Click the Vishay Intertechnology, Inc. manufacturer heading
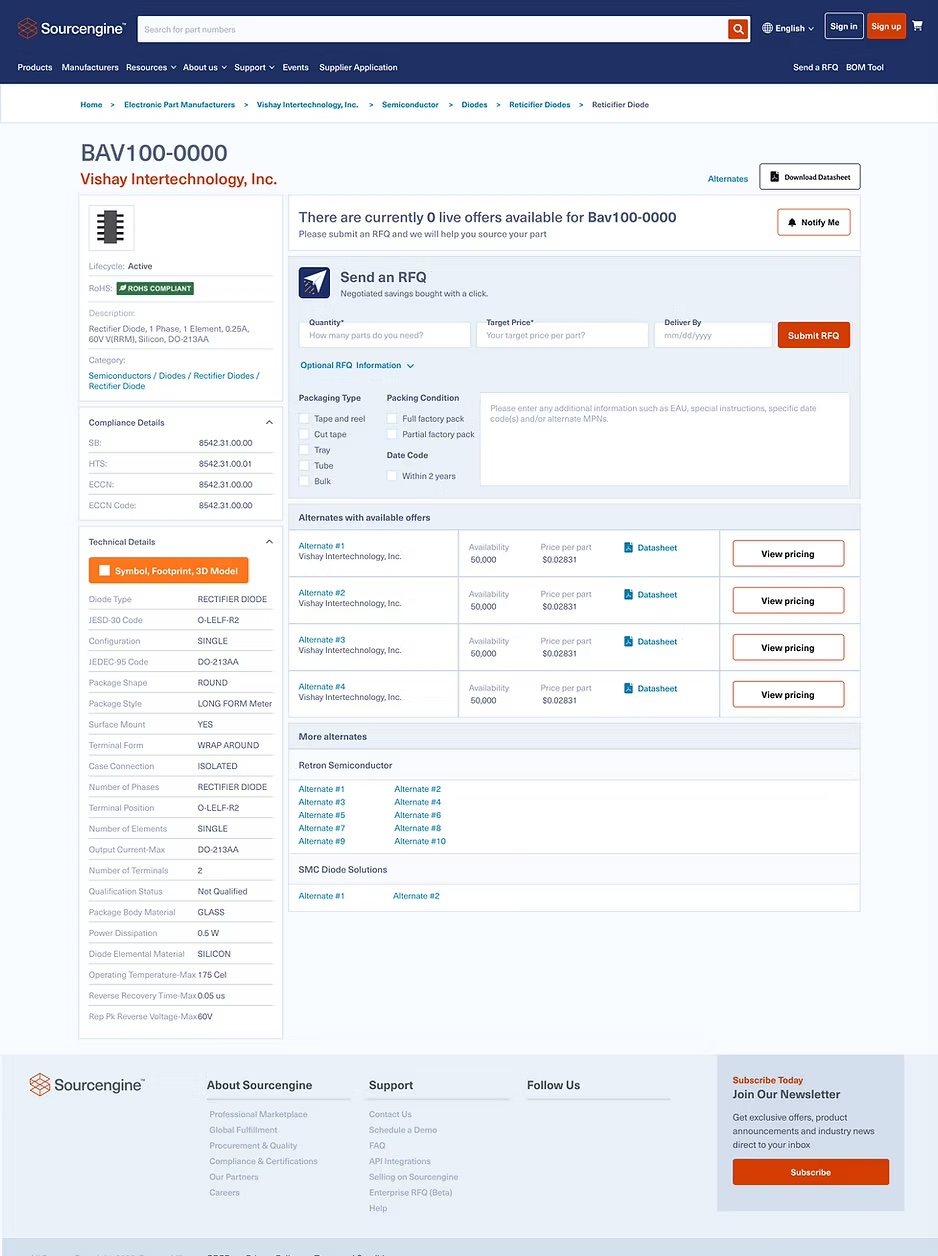 (179, 179)
